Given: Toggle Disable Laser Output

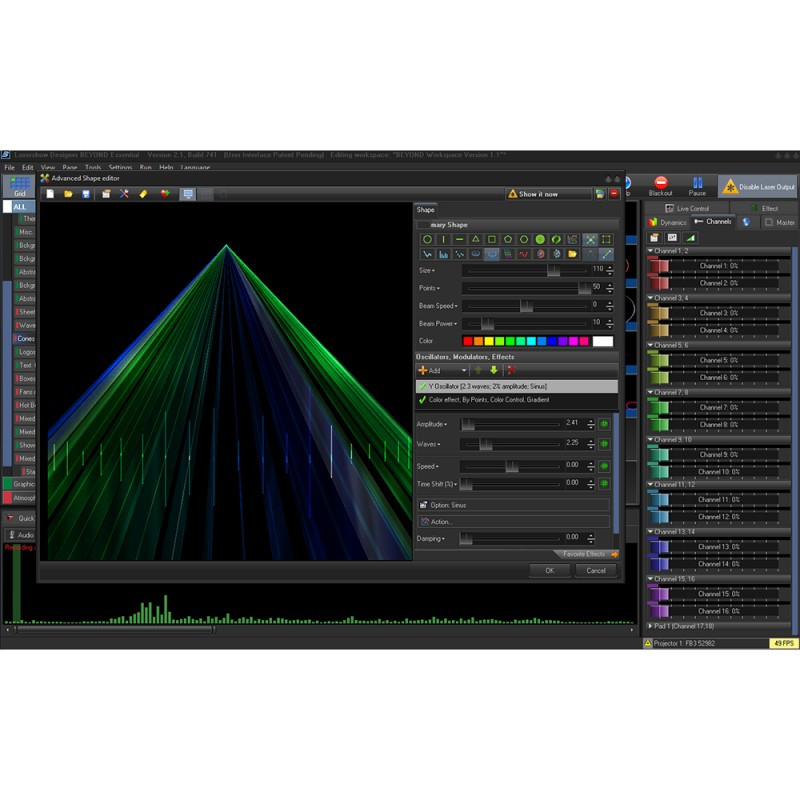Looking at the screenshot, I should [759, 187].
